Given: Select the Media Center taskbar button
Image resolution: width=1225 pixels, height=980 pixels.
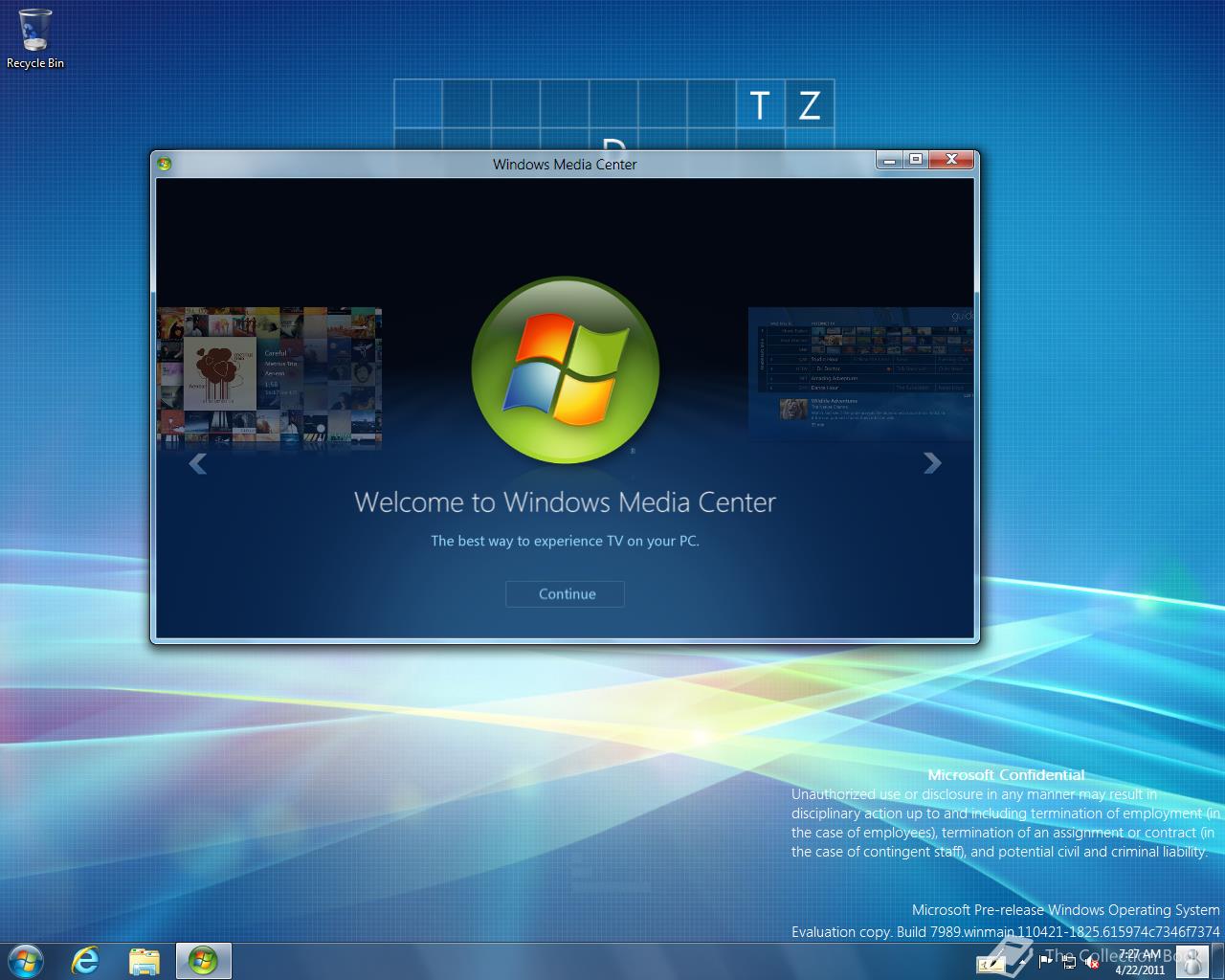Looking at the screenshot, I should (203, 960).
